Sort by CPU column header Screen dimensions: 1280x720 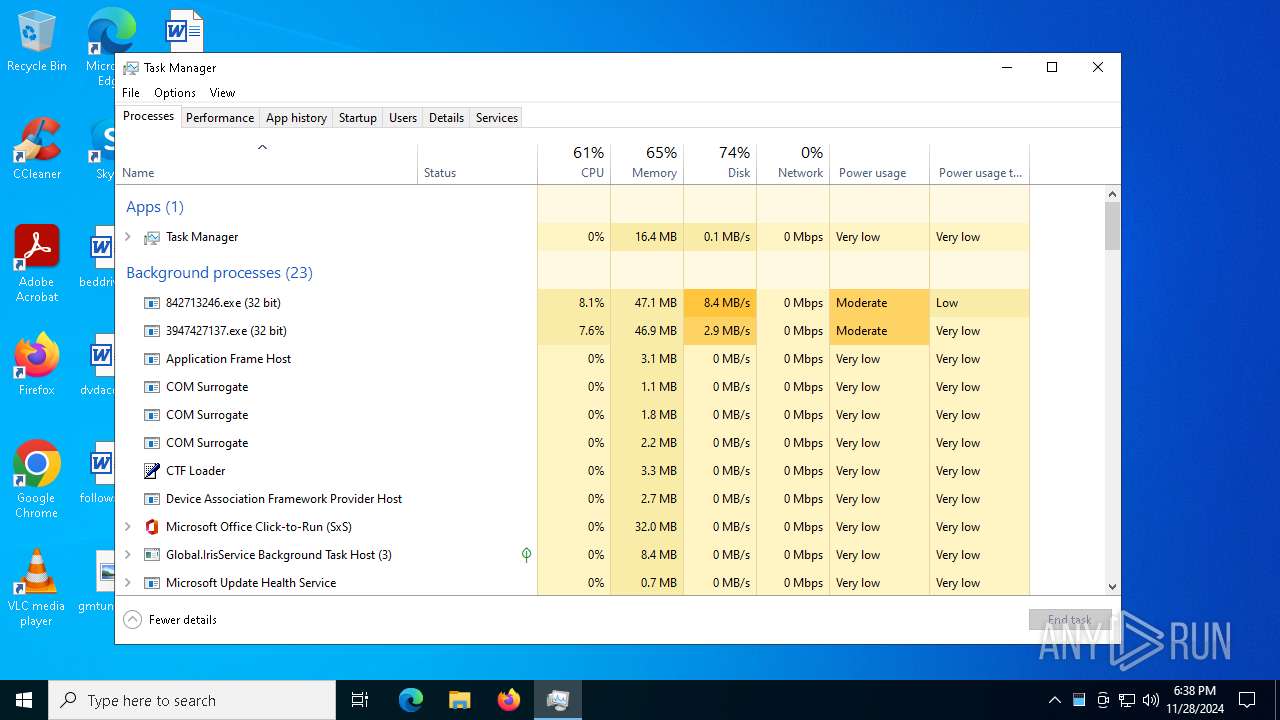(x=574, y=164)
